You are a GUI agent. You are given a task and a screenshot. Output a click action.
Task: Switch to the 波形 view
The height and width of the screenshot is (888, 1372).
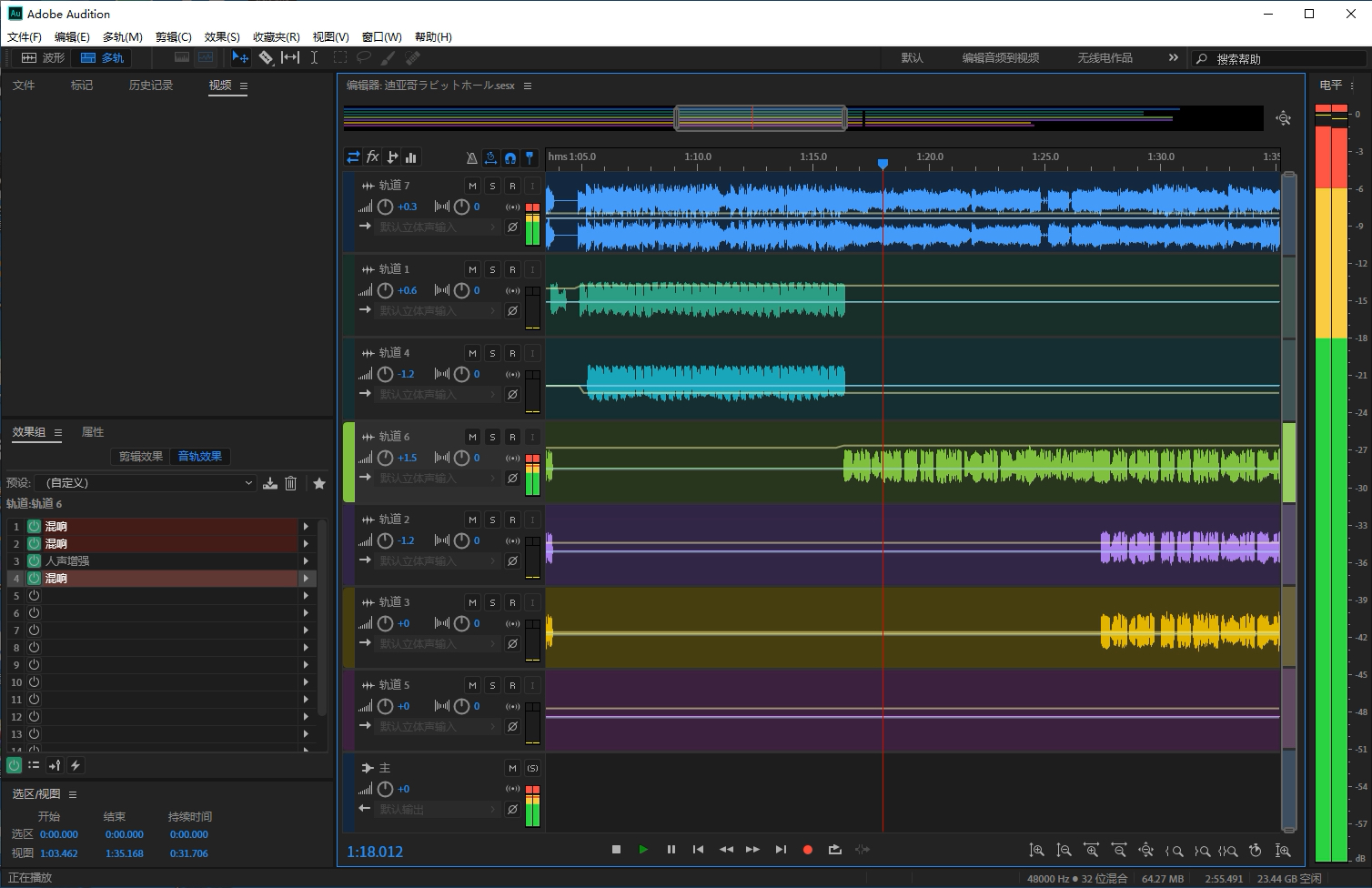pyautogui.click(x=43, y=57)
